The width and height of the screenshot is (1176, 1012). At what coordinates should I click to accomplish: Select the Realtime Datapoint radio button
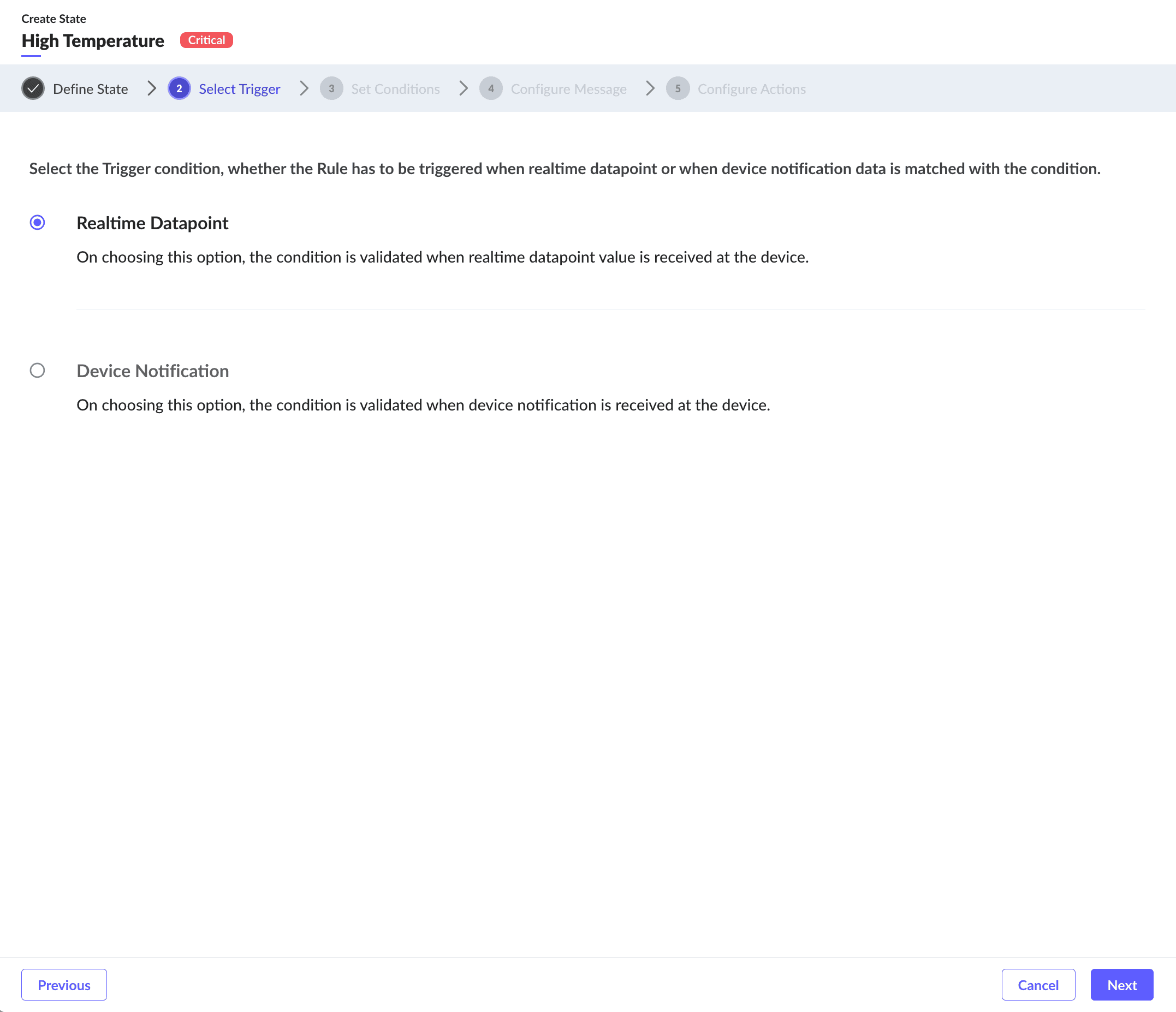(x=38, y=223)
